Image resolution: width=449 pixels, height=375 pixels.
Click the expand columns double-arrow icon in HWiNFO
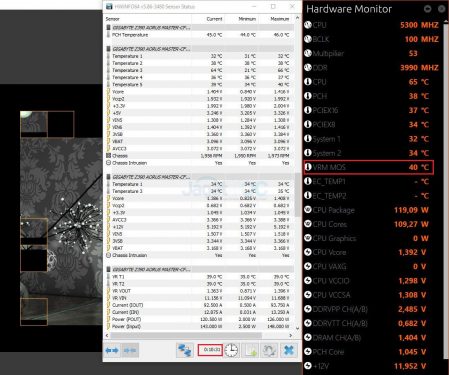112,350
